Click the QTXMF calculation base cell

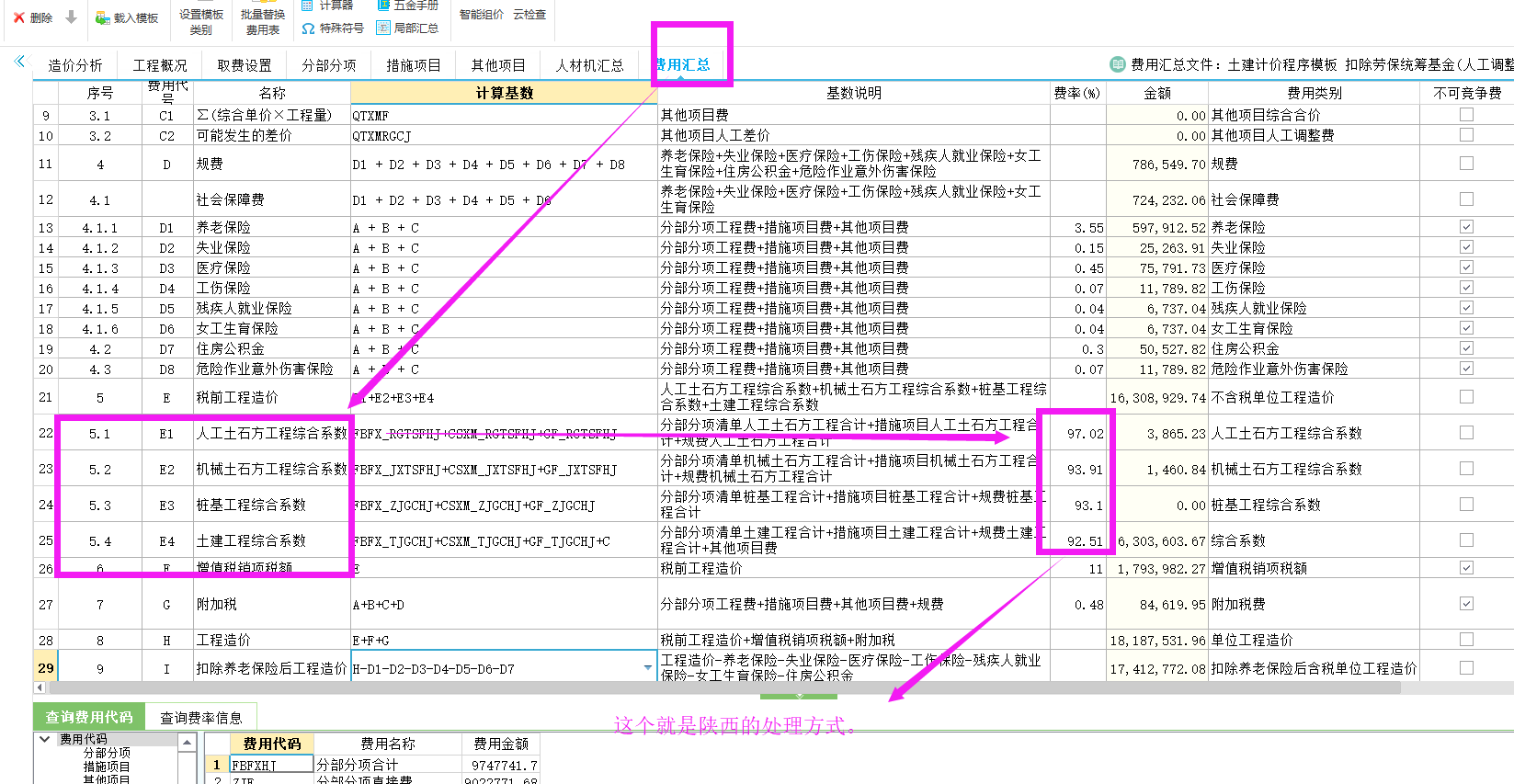pyautogui.click(x=504, y=115)
